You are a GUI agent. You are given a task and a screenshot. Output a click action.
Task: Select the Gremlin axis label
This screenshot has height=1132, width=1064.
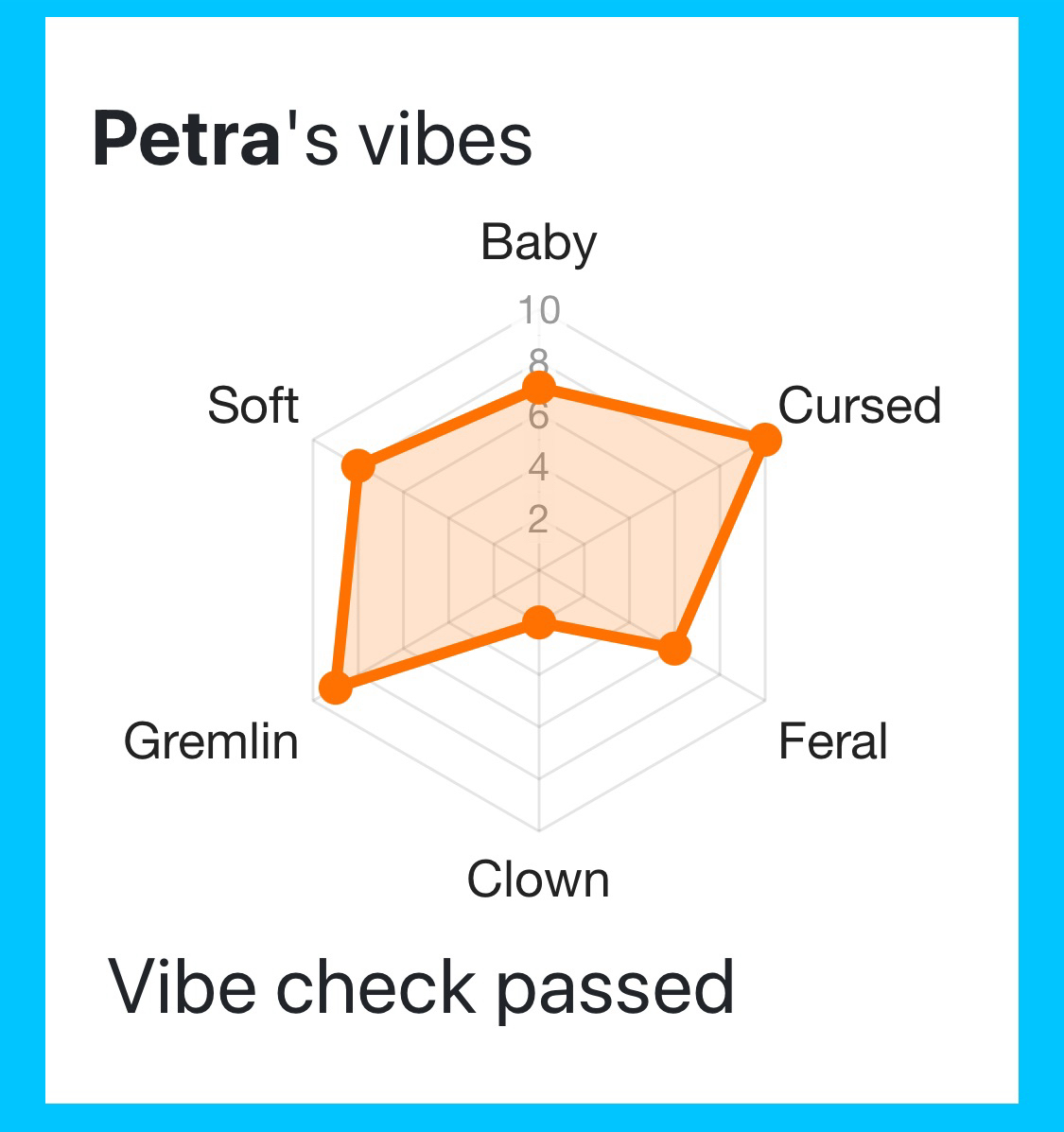pos(211,741)
